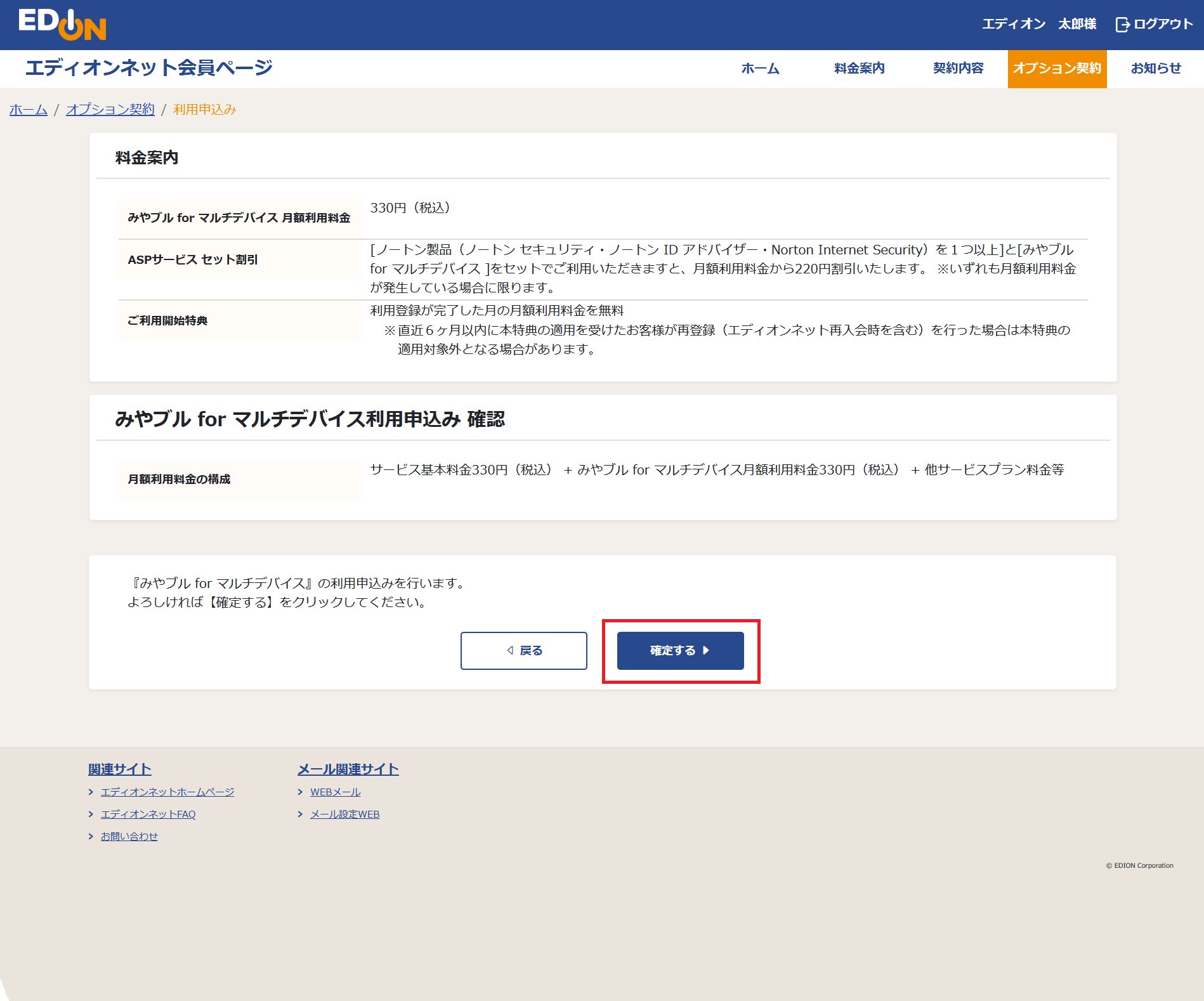Open the エディオンネットFAQ link

[148, 814]
